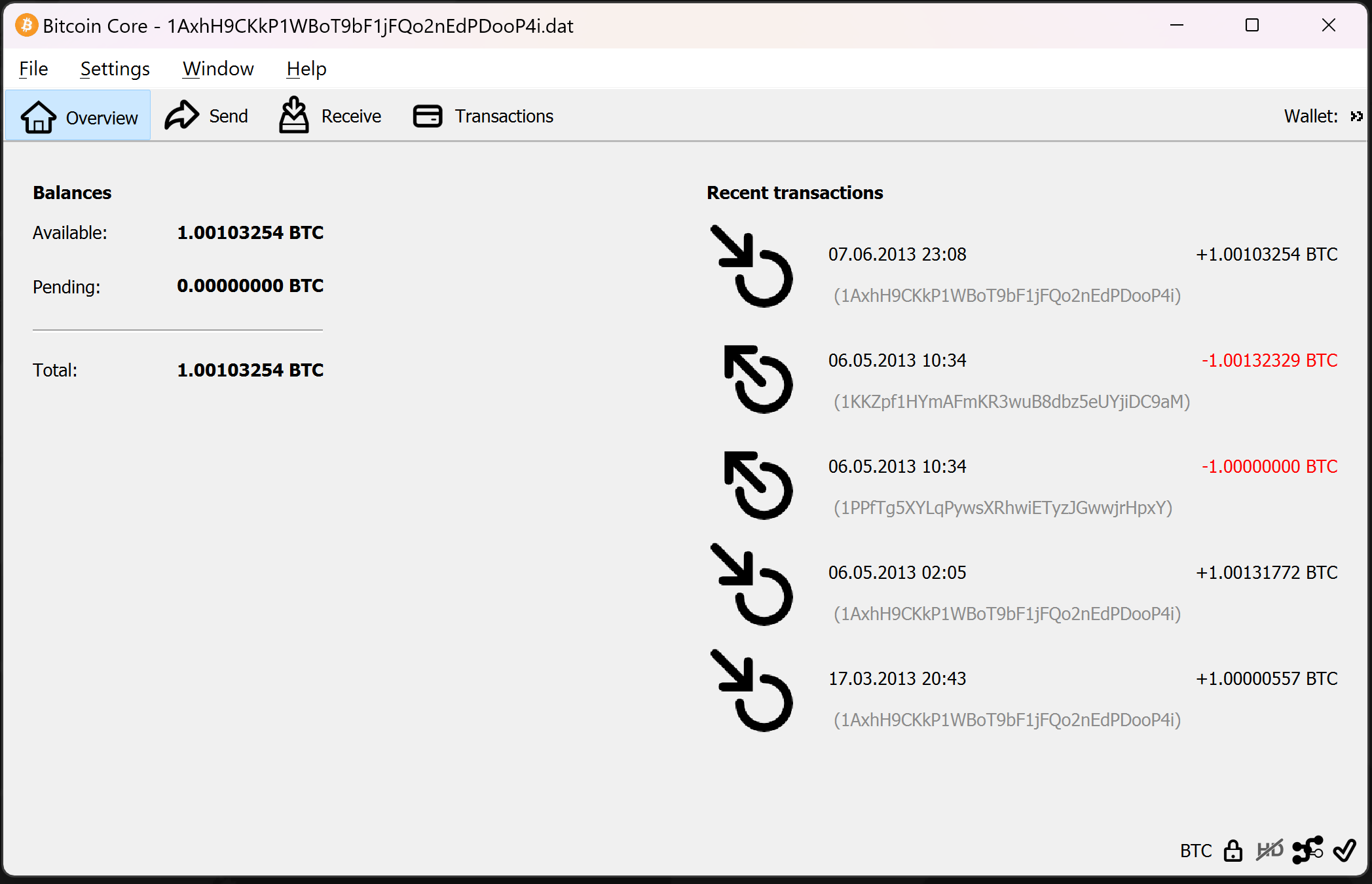Click the Bitcoin logo in title bar
Viewport: 1372px width, 884px height.
26,26
